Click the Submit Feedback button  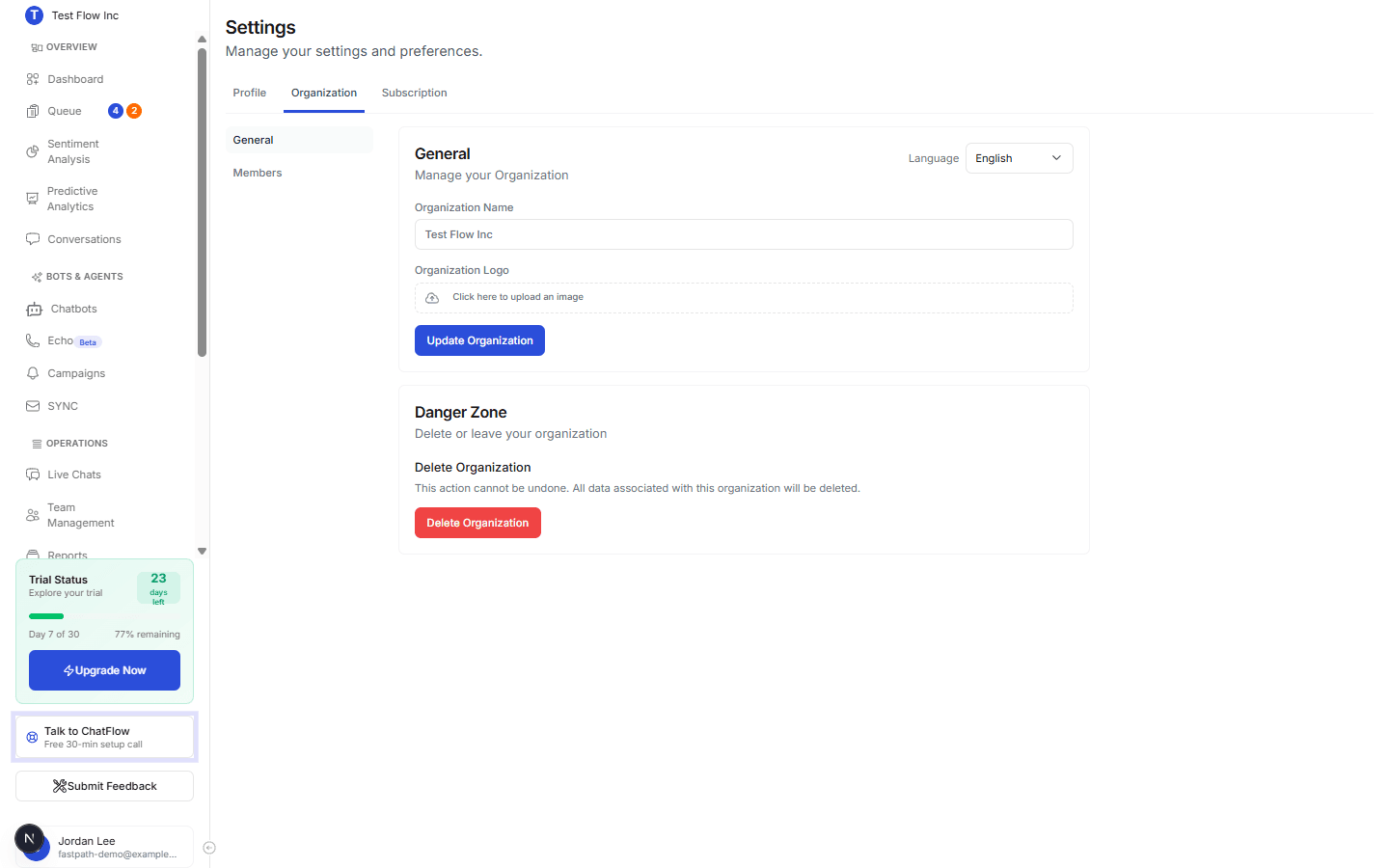pos(104,786)
